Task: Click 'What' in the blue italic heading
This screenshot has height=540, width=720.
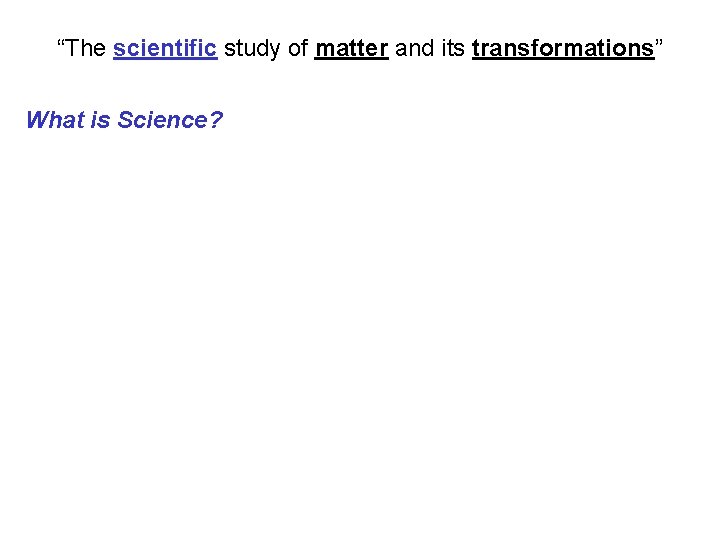Action: point(55,121)
